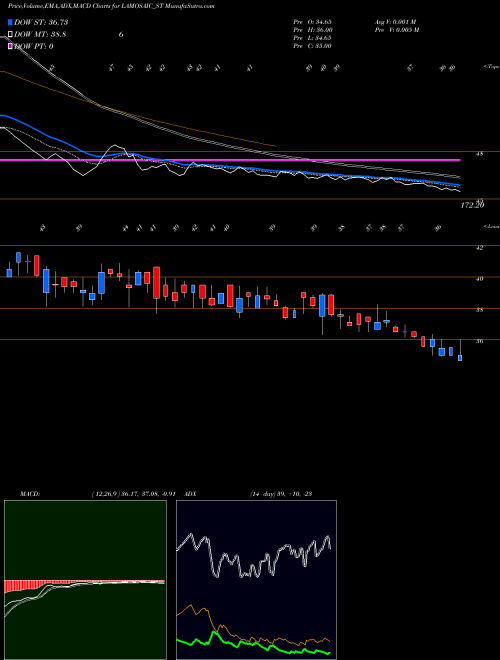This screenshot has width=500, height=660.
Task: Click the 48 price axis label
Action: click(479, 154)
